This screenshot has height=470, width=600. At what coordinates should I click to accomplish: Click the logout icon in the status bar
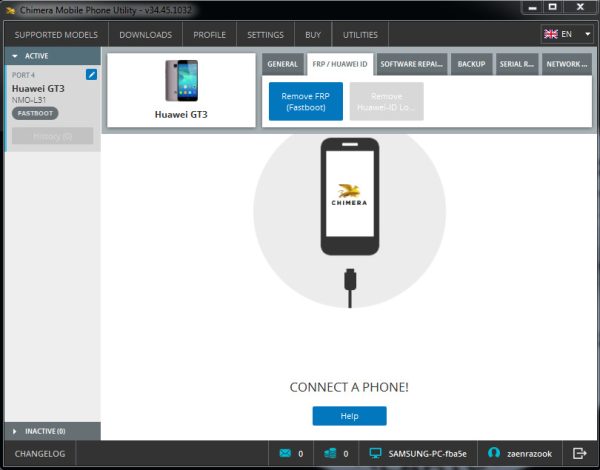(579, 454)
